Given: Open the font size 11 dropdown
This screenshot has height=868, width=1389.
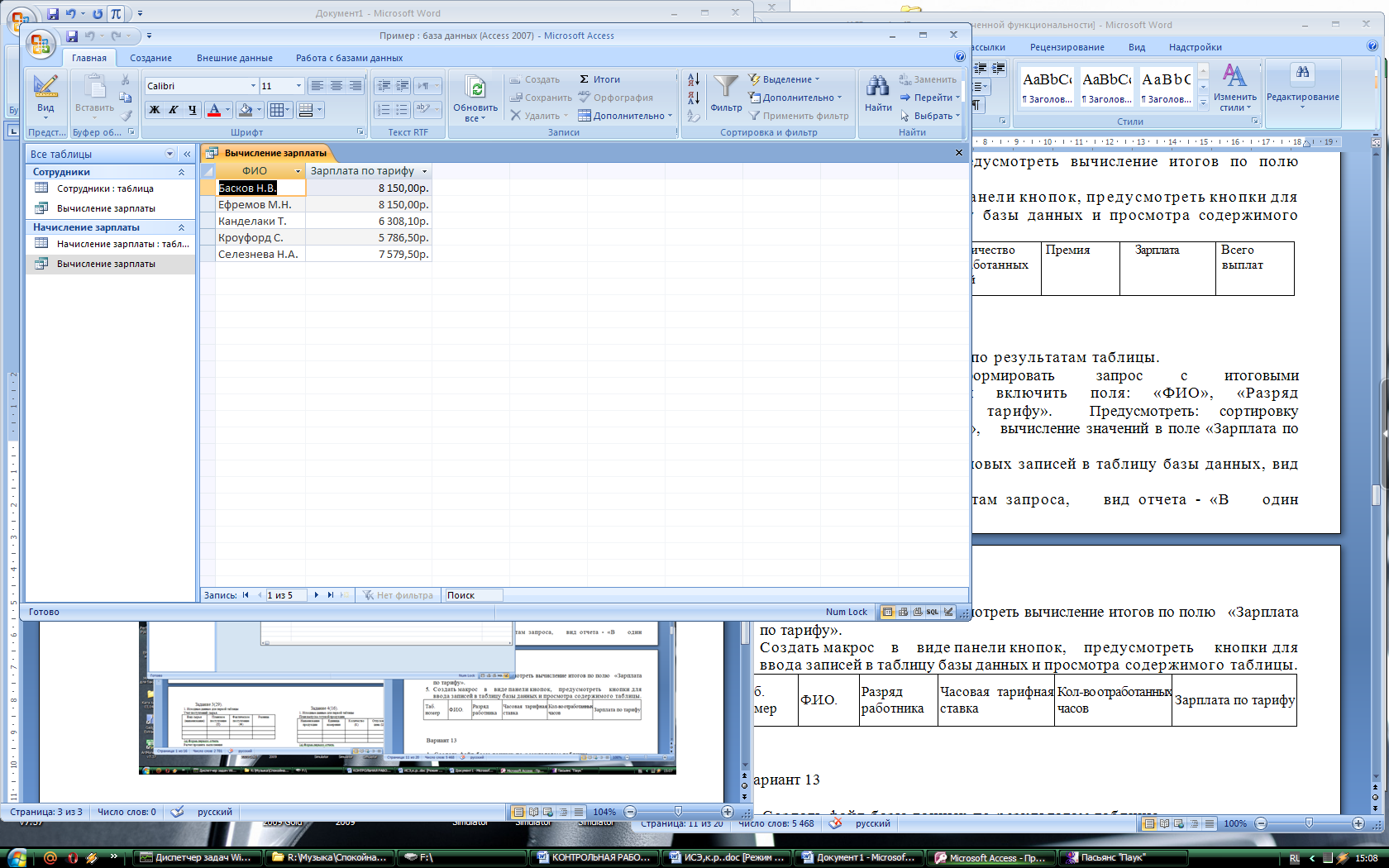Looking at the screenshot, I should [x=298, y=86].
